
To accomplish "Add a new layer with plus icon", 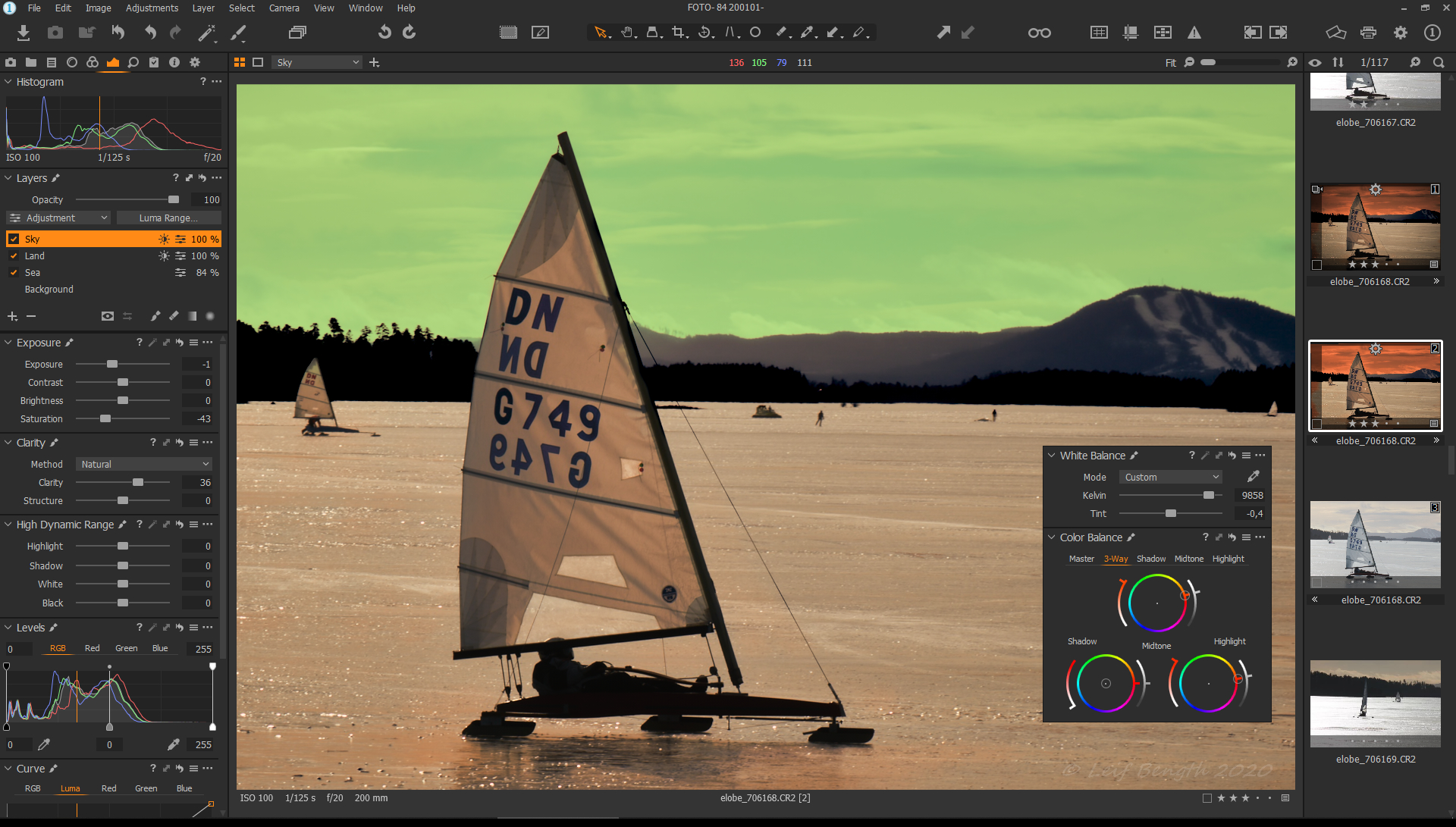I will [12, 316].
